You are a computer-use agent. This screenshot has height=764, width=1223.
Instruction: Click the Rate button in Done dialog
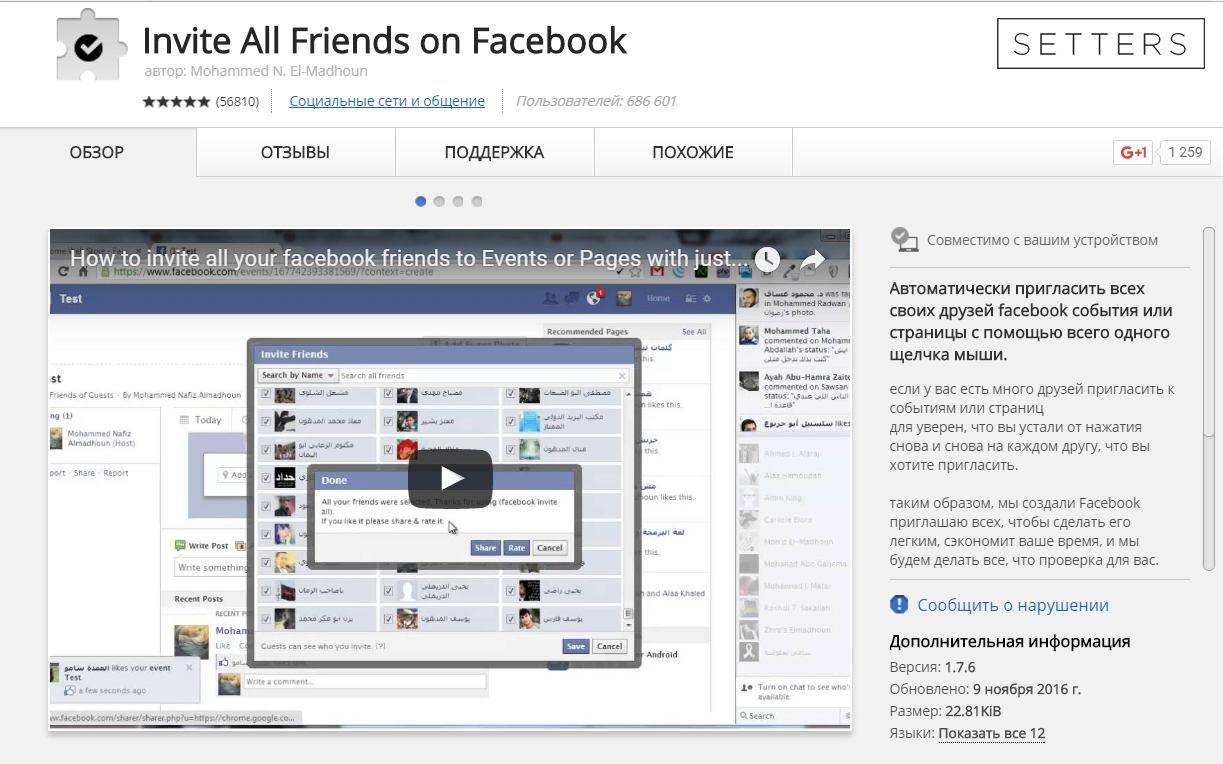pos(516,547)
